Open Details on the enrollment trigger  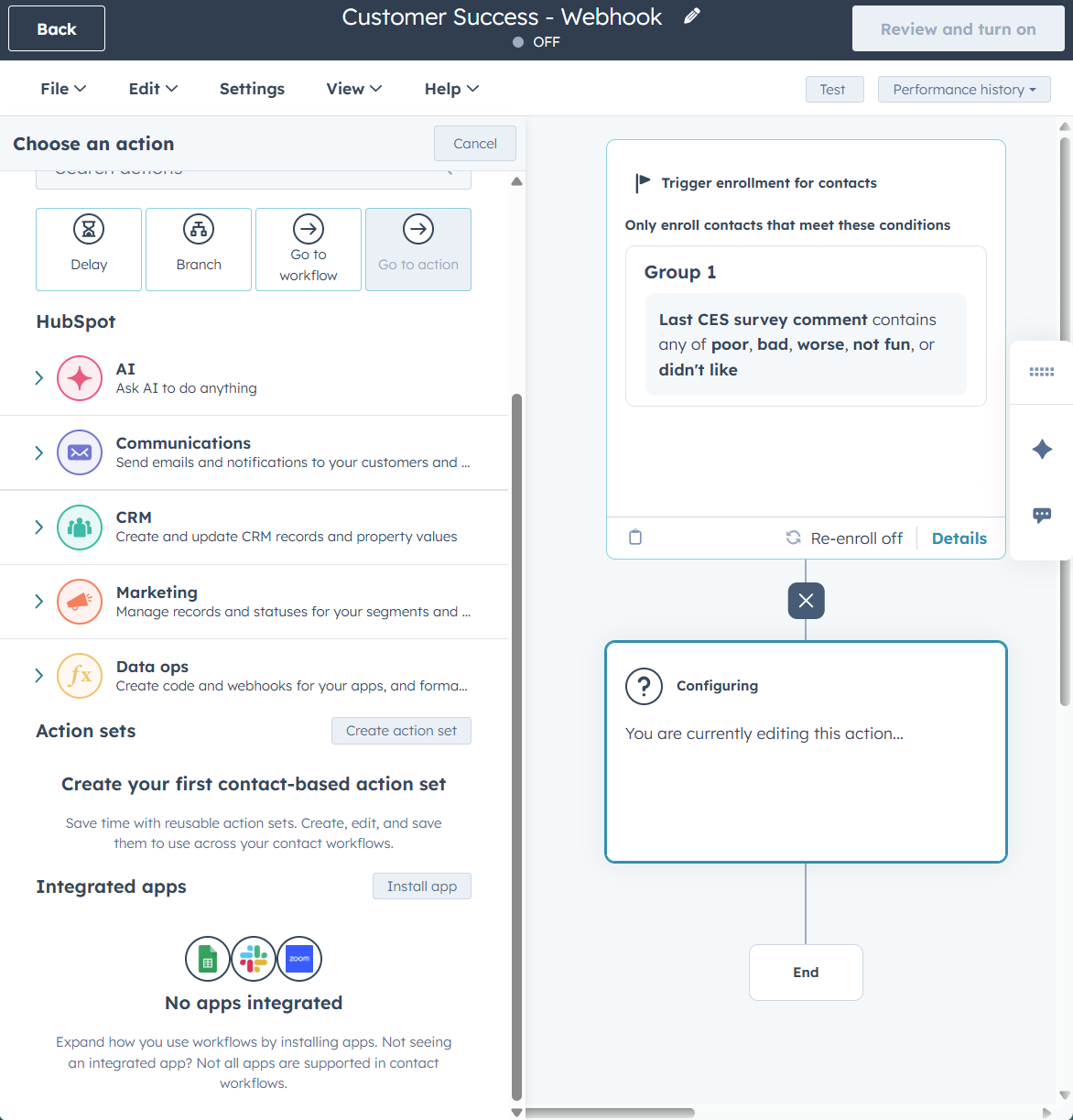point(959,538)
